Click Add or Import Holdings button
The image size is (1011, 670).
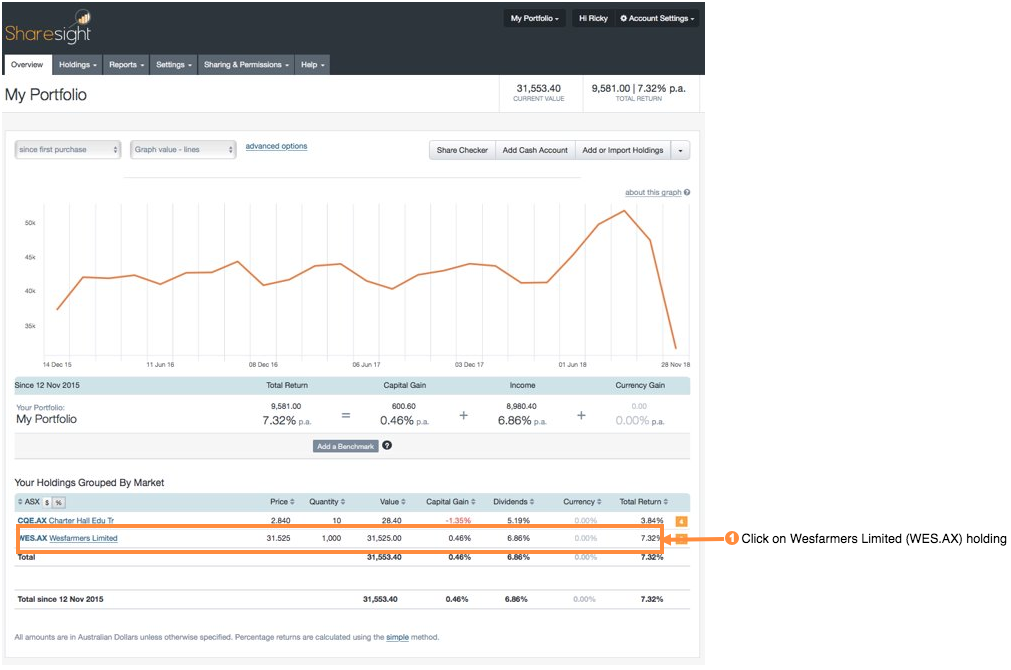click(623, 150)
